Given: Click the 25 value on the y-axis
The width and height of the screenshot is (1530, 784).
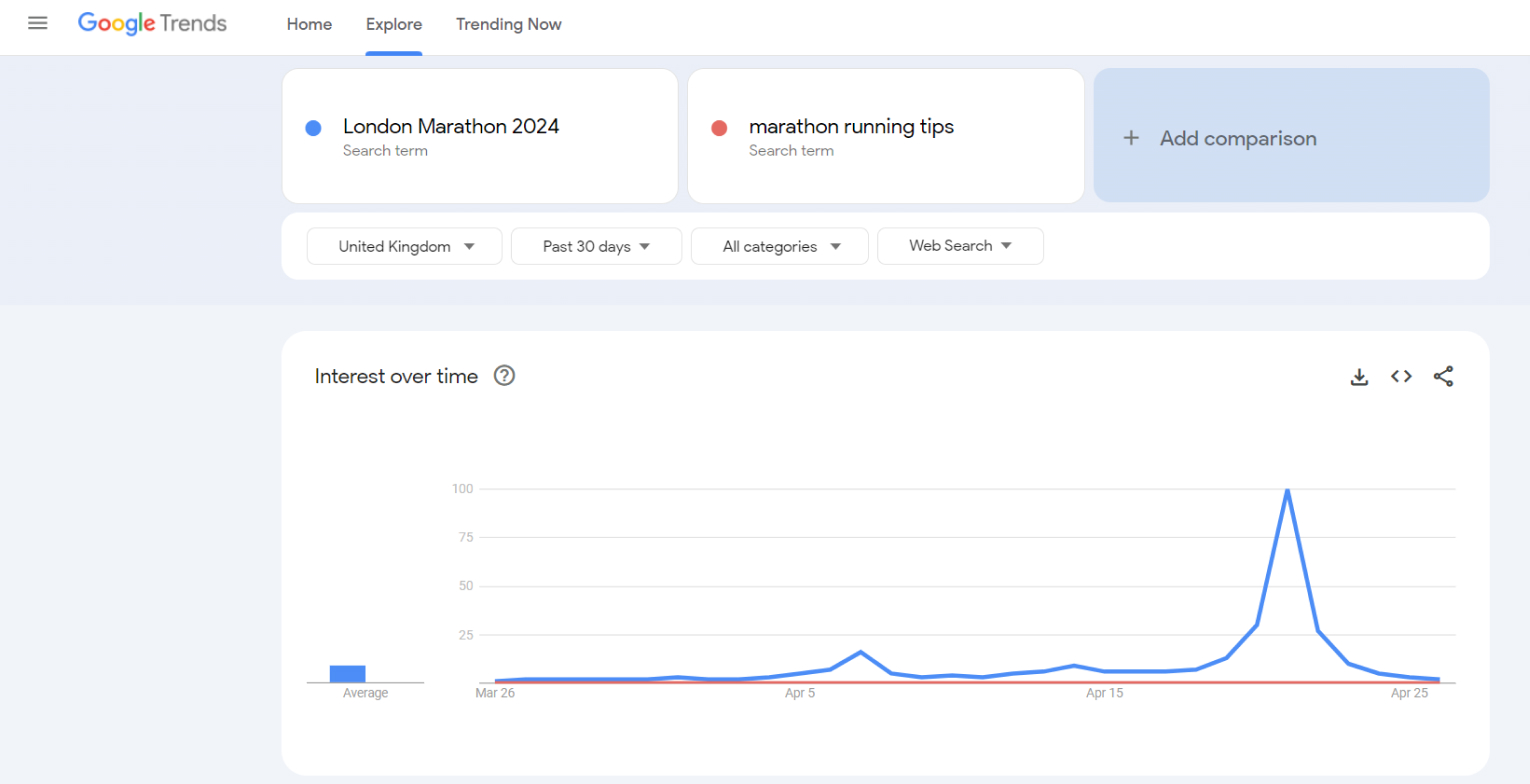Looking at the screenshot, I should (465, 635).
